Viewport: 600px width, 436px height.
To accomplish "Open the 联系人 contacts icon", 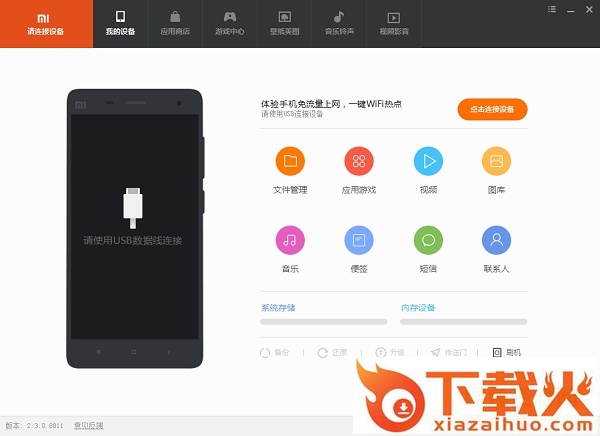I will [496, 240].
